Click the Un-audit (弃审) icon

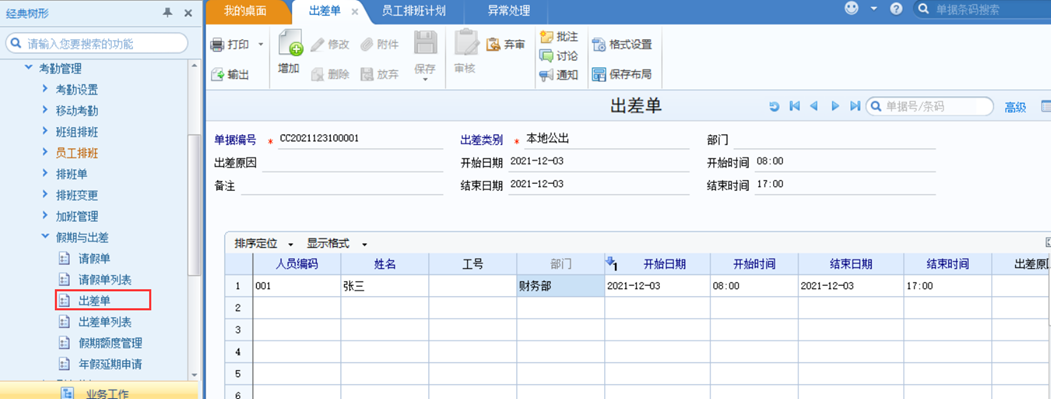pyautogui.click(x=493, y=44)
